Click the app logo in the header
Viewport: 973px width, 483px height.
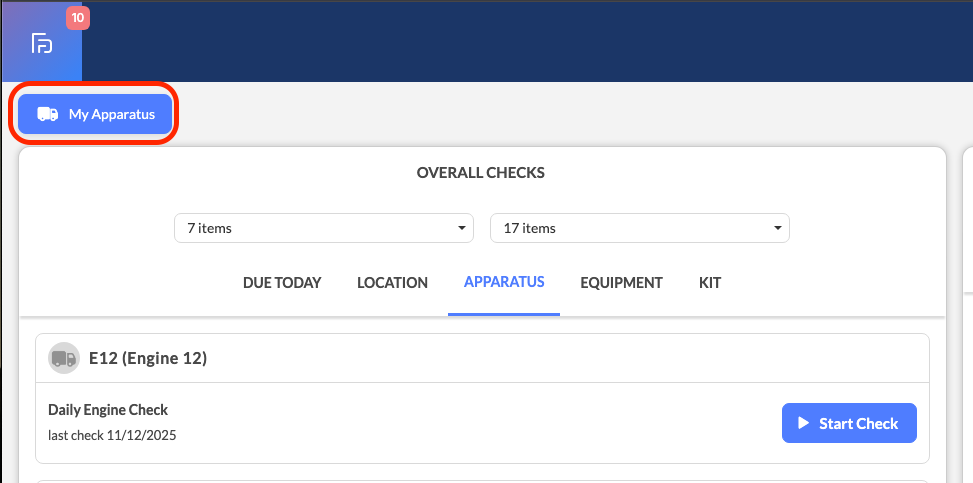point(41,43)
